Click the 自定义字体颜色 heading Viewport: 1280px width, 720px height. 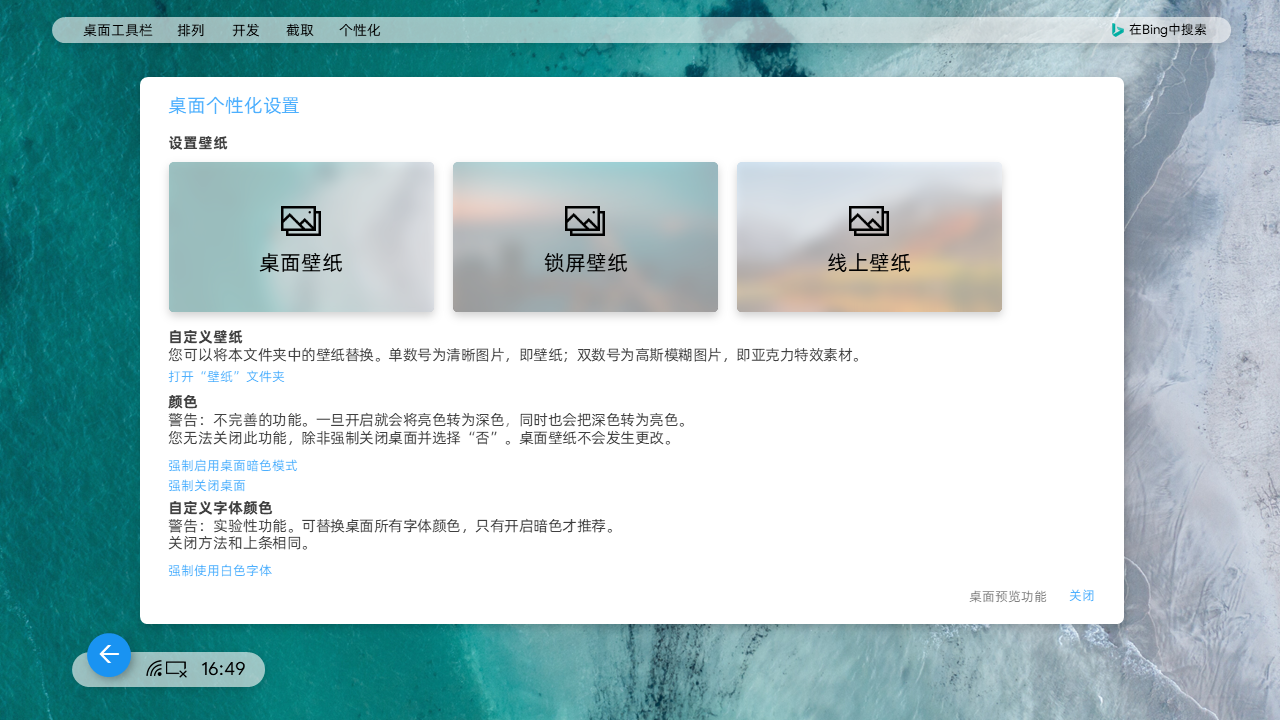coord(220,508)
